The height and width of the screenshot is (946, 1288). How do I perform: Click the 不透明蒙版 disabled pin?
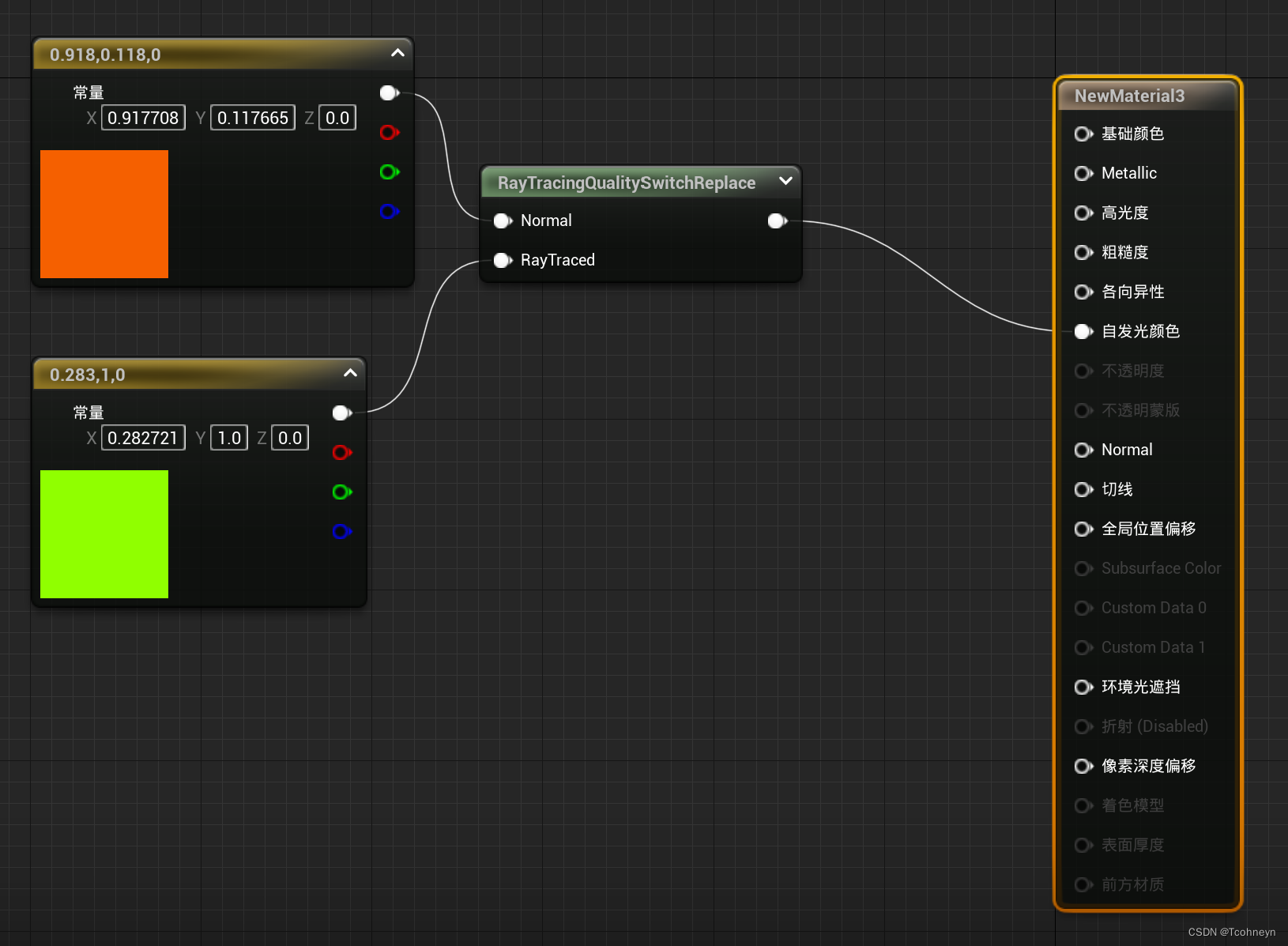coord(1084,411)
